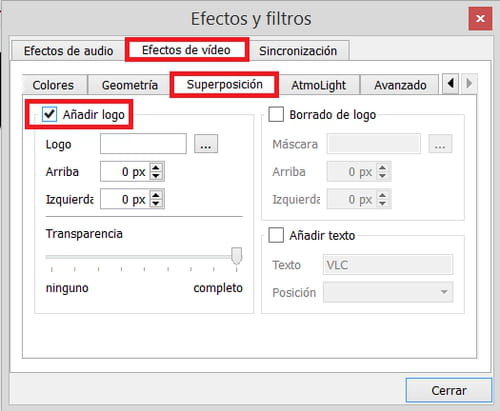Show previous tabs with left arrow
500x411 pixels.
click(451, 83)
